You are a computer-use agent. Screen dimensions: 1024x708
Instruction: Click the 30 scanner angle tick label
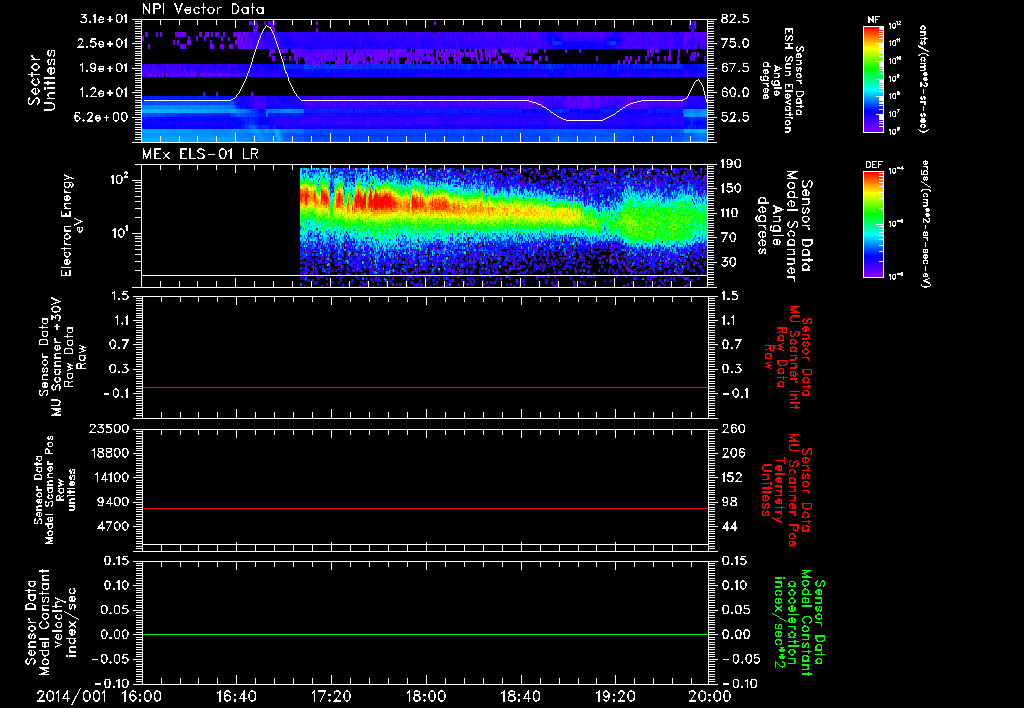click(729, 262)
